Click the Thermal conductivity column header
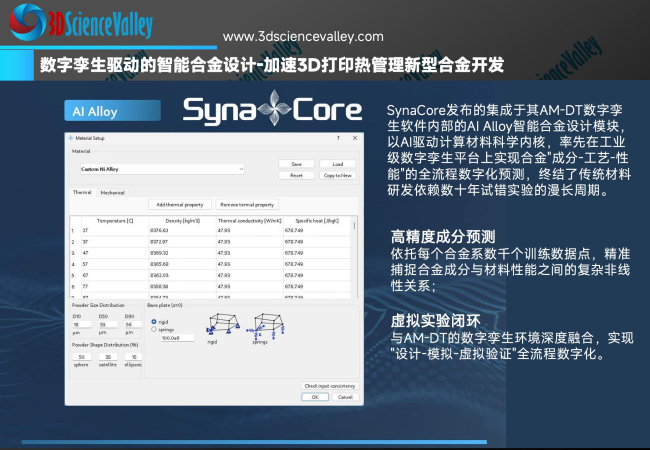 click(x=250, y=221)
